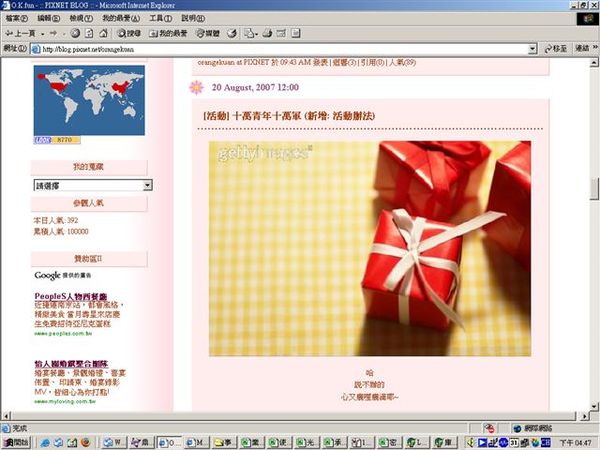Screen dimensions: 600x450
Task: Stop loading with the Stop icon
Action: (75, 34)
